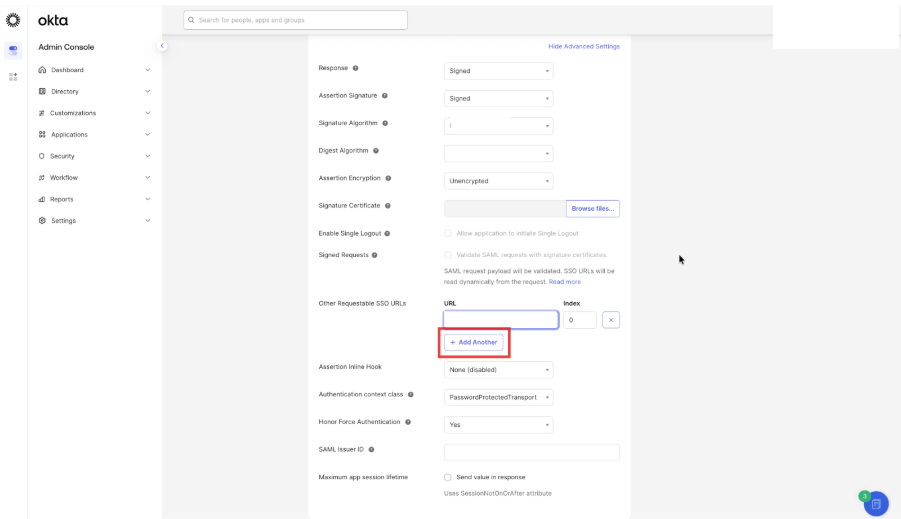Open the Authentication context class dropdown
The image size is (901, 519).
498,398
